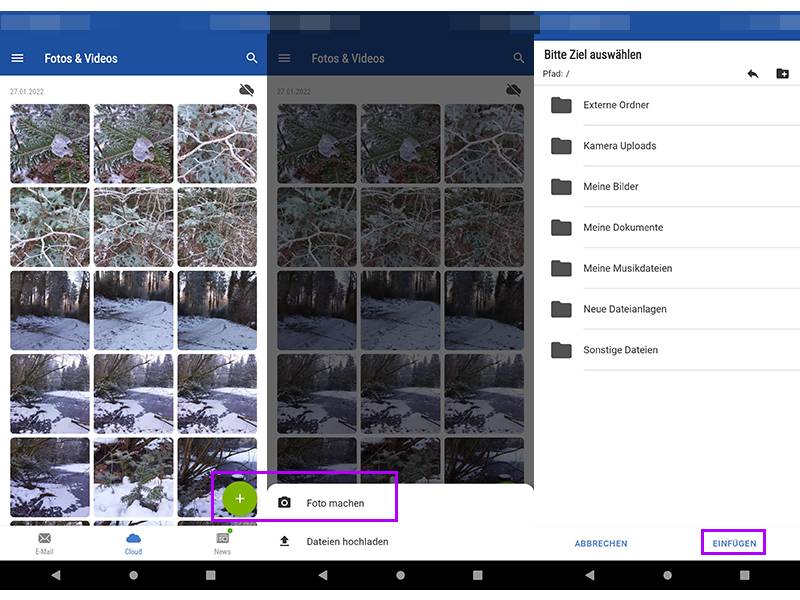Tap the crossed-out cloud icon on the left screen
800x600 pixels.
tap(246, 90)
